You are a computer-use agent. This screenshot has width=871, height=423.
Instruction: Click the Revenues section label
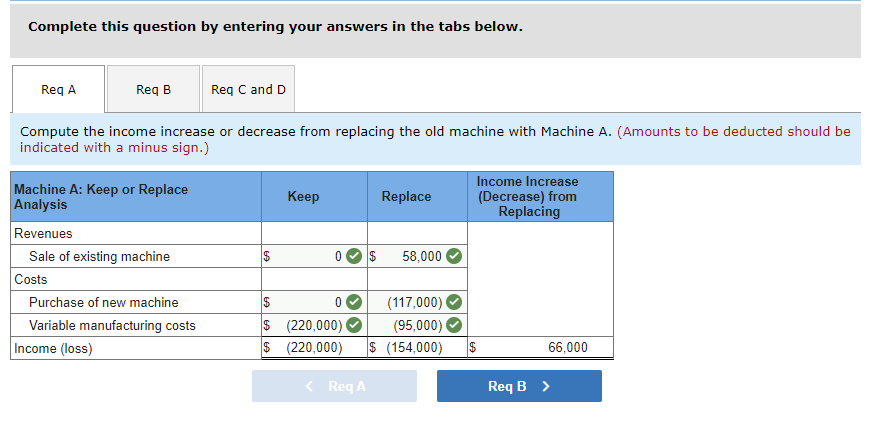point(43,233)
